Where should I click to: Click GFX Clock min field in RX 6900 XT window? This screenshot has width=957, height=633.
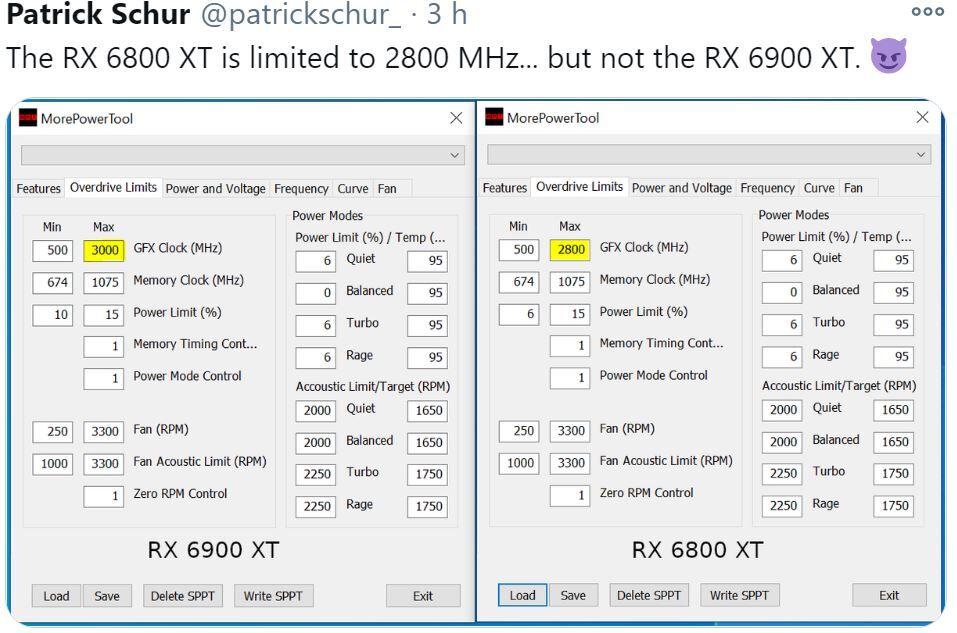(x=52, y=250)
